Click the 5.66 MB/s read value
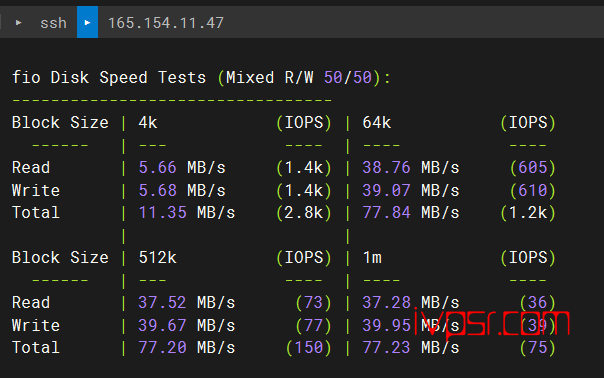 [182, 168]
